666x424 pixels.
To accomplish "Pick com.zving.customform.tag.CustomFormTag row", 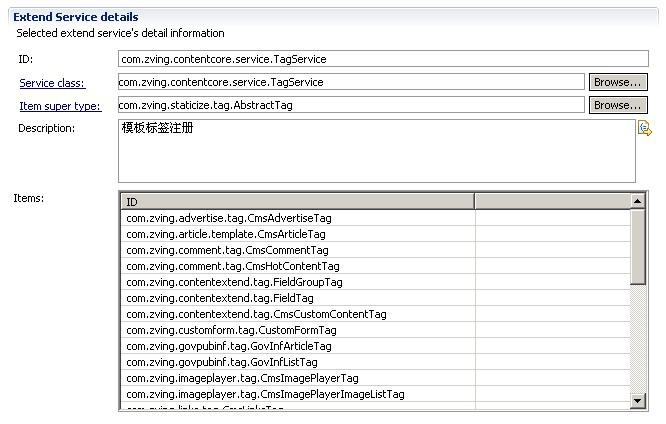I will (231, 330).
